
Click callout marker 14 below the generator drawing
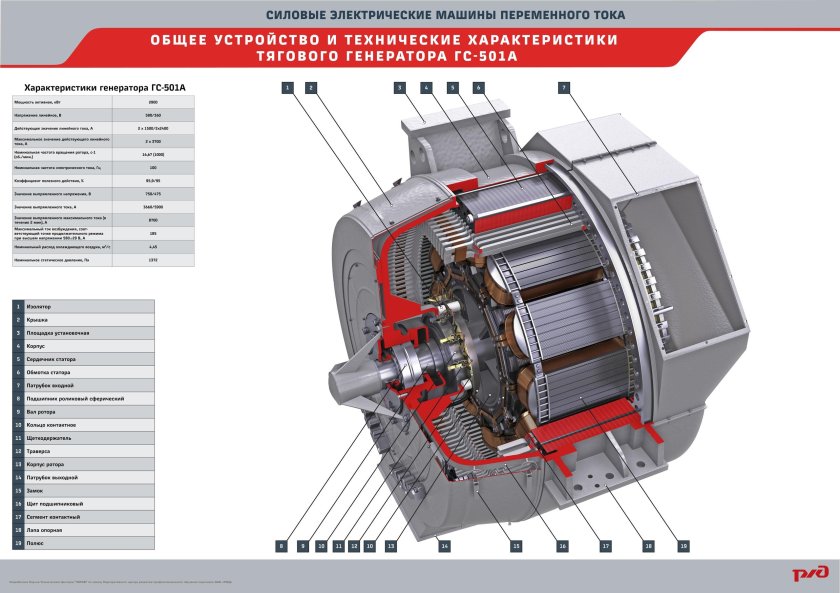[x=444, y=546]
